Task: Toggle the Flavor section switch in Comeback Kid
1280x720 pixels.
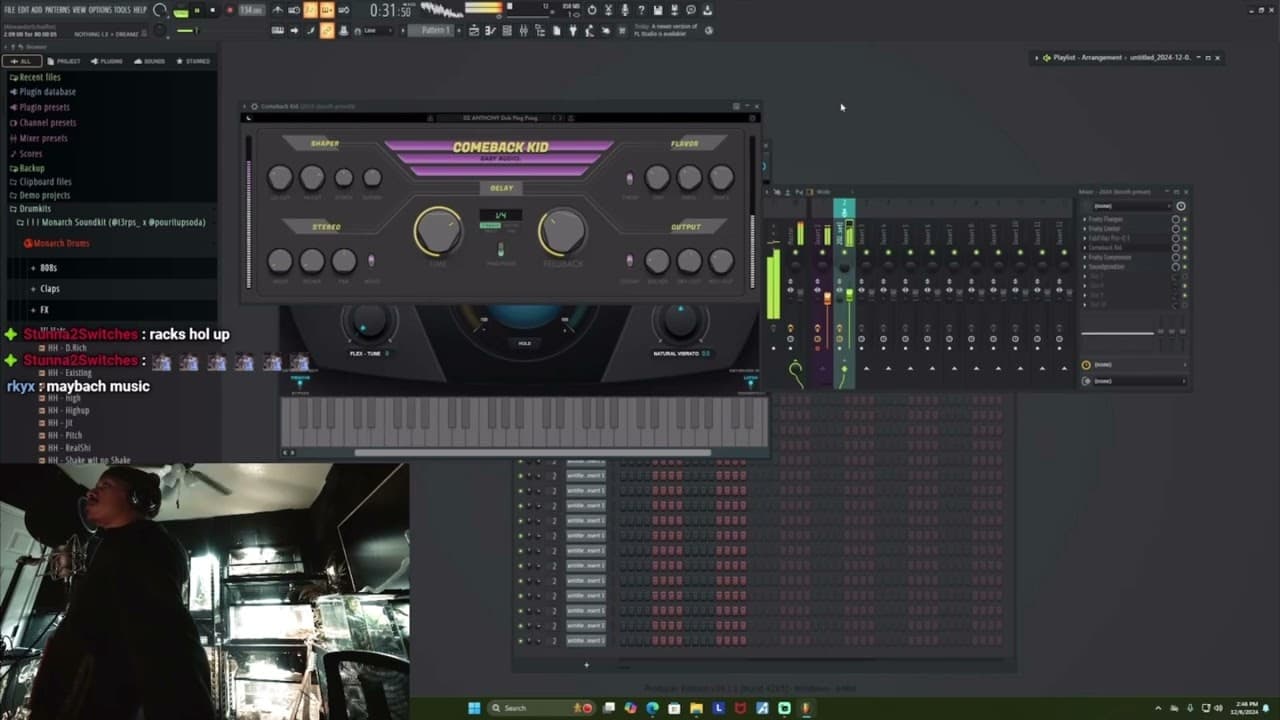Action: pyautogui.click(x=629, y=179)
